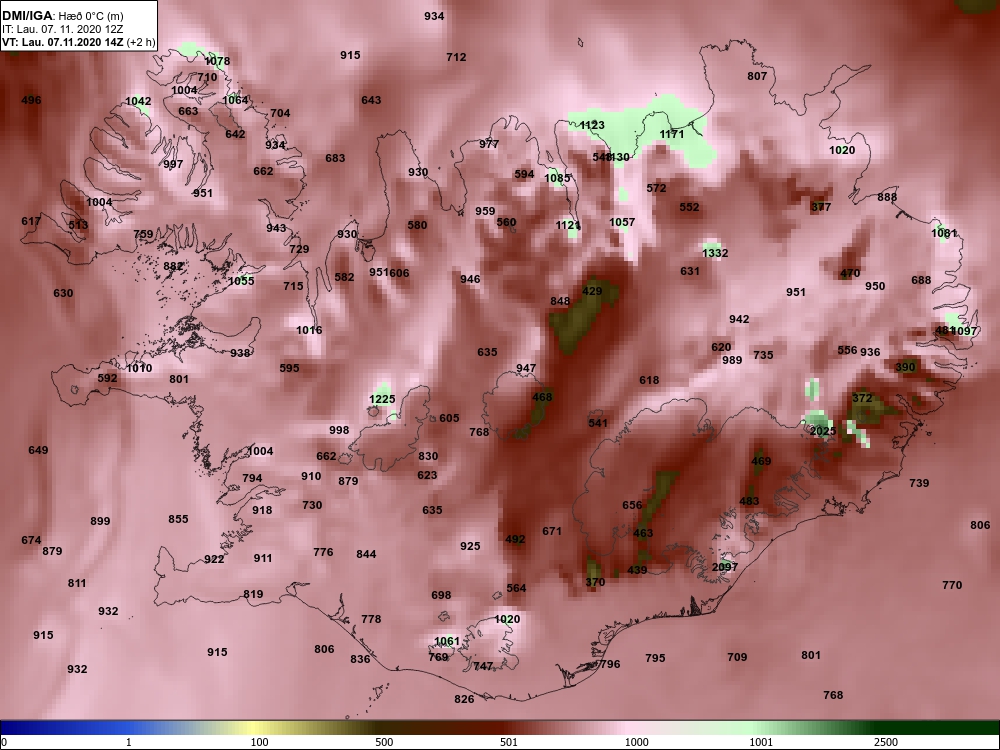Click the map value 372
Screen dimensions: 1000x750
[862, 398]
